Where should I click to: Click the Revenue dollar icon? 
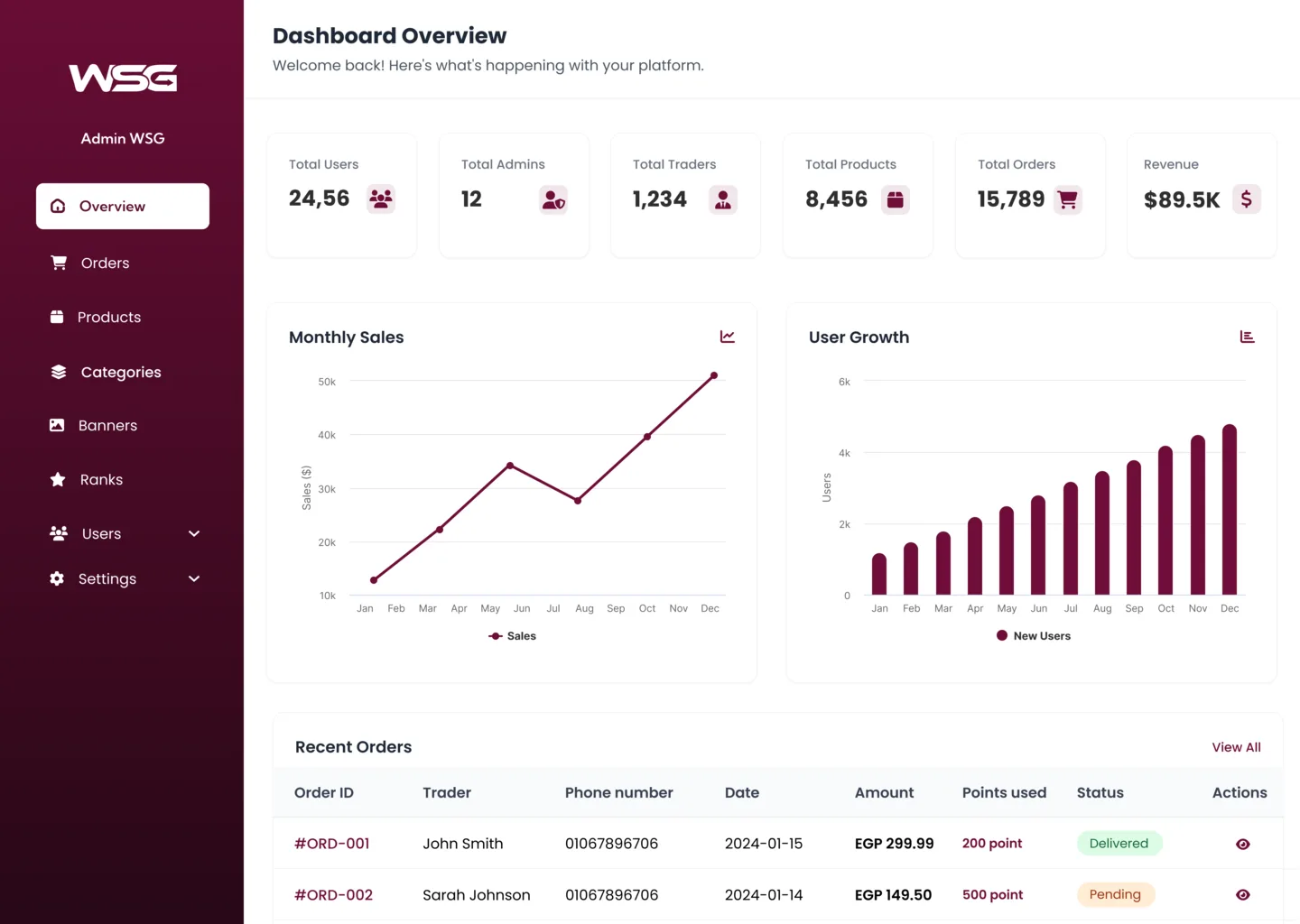(x=1247, y=199)
